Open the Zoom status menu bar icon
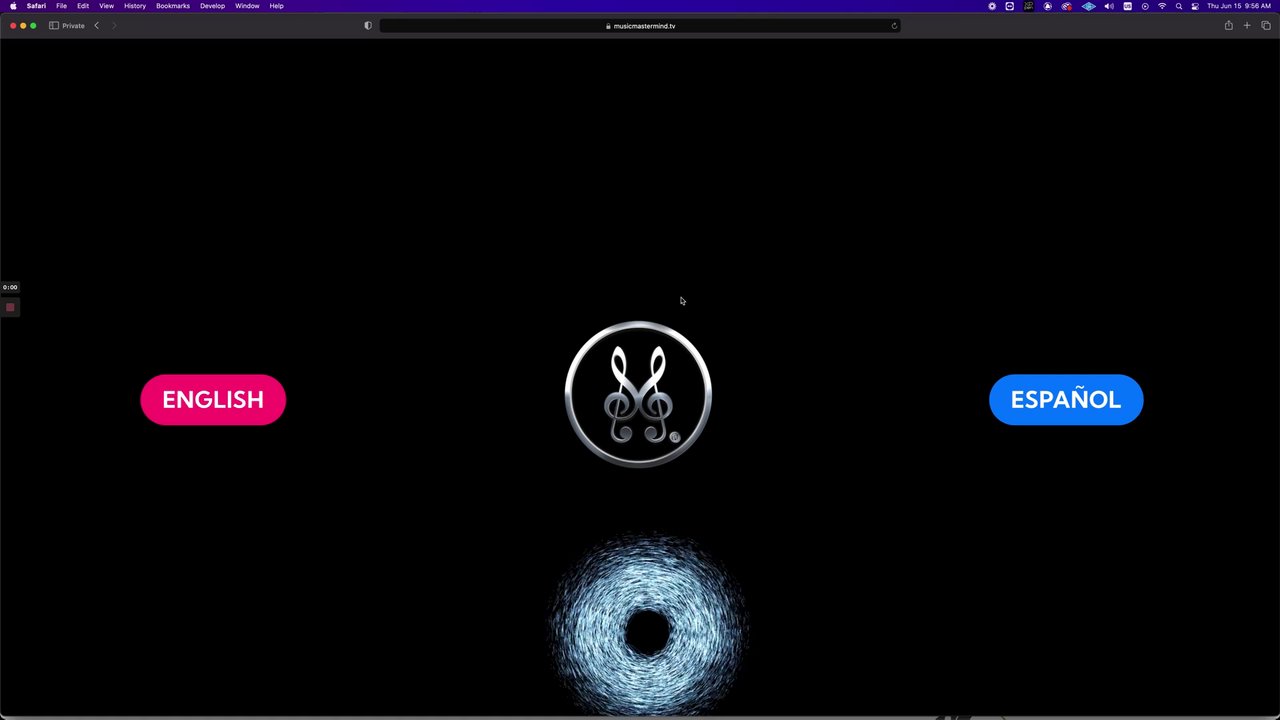This screenshot has width=1280, height=720. [1010, 6]
